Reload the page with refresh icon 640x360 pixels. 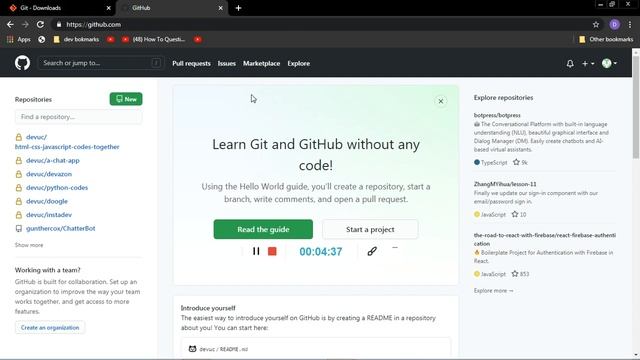40,24
